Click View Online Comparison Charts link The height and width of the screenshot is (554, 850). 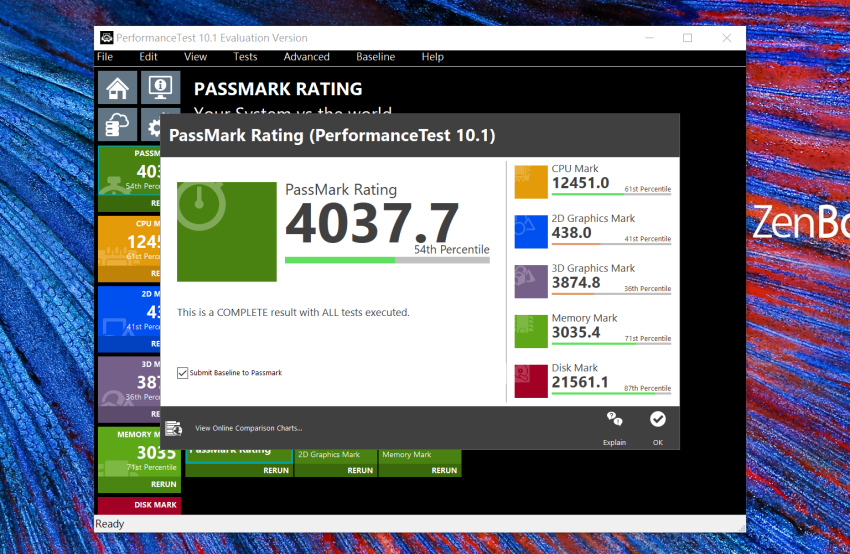[x=249, y=428]
